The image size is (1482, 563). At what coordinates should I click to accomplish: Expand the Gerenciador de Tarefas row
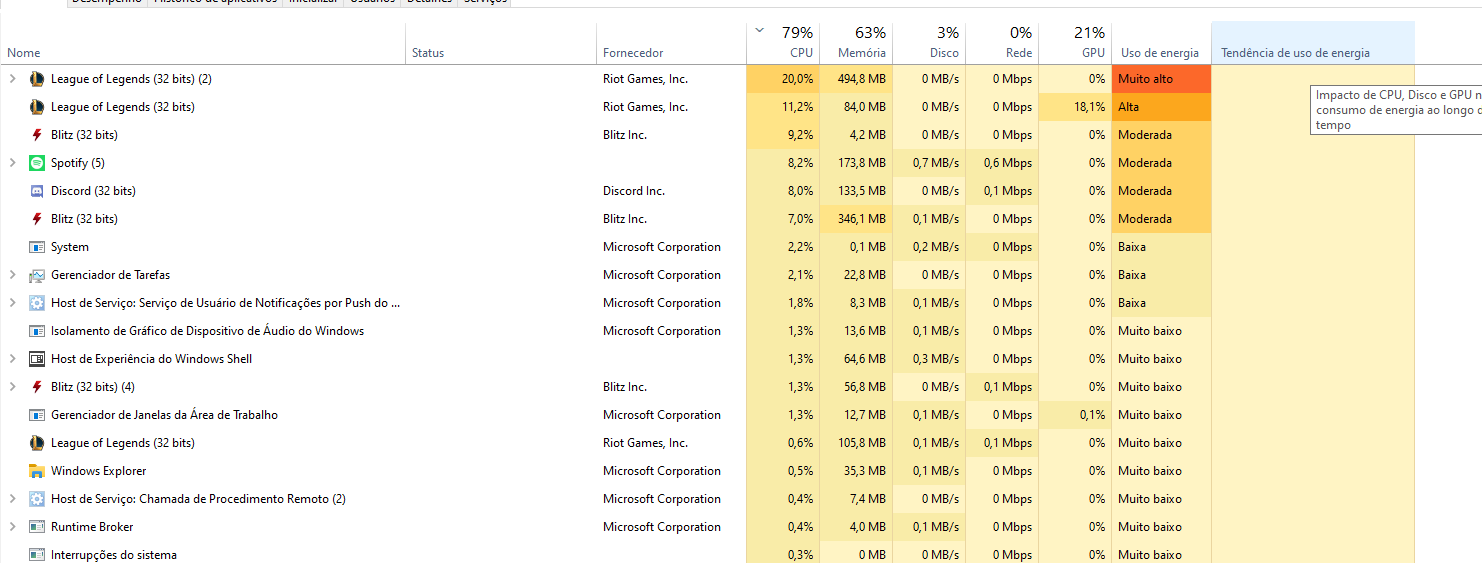coord(12,275)
